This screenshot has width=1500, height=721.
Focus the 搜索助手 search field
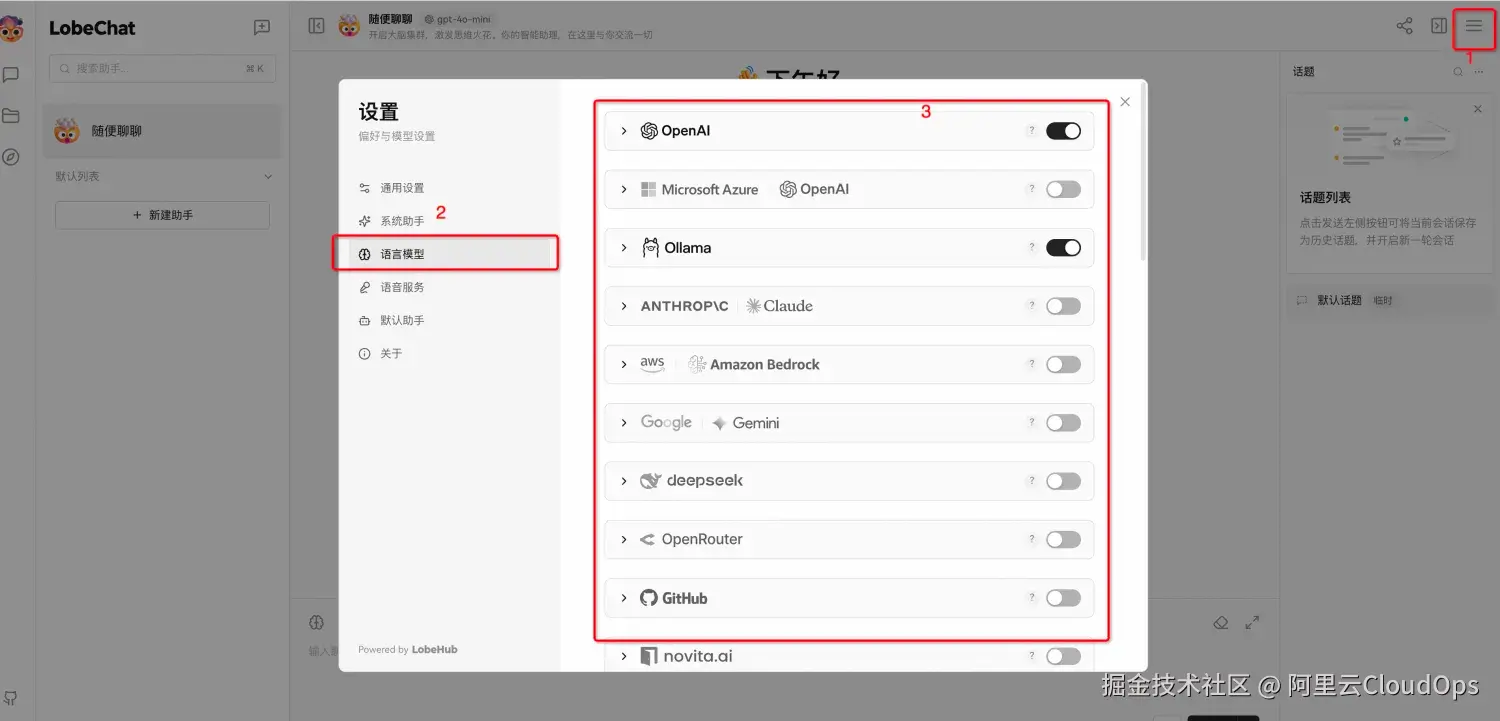[x=162, y=69]
